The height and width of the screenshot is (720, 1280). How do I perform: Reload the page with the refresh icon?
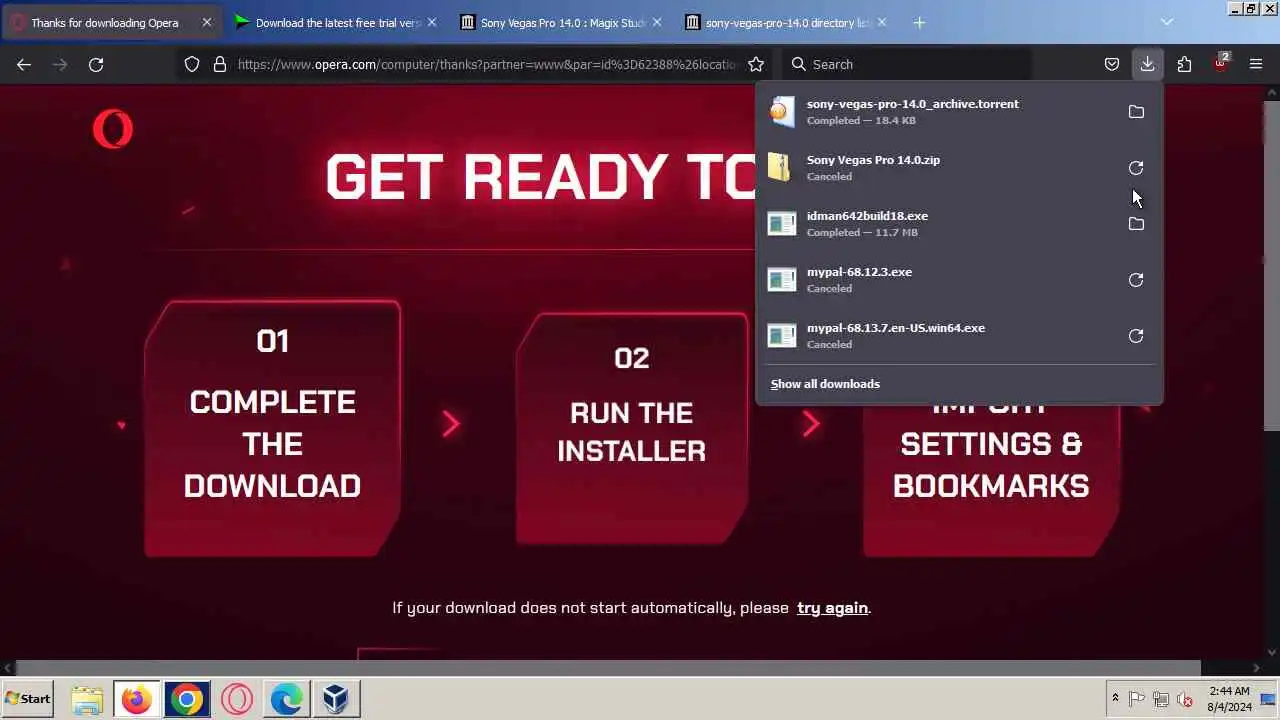point(96,64)
